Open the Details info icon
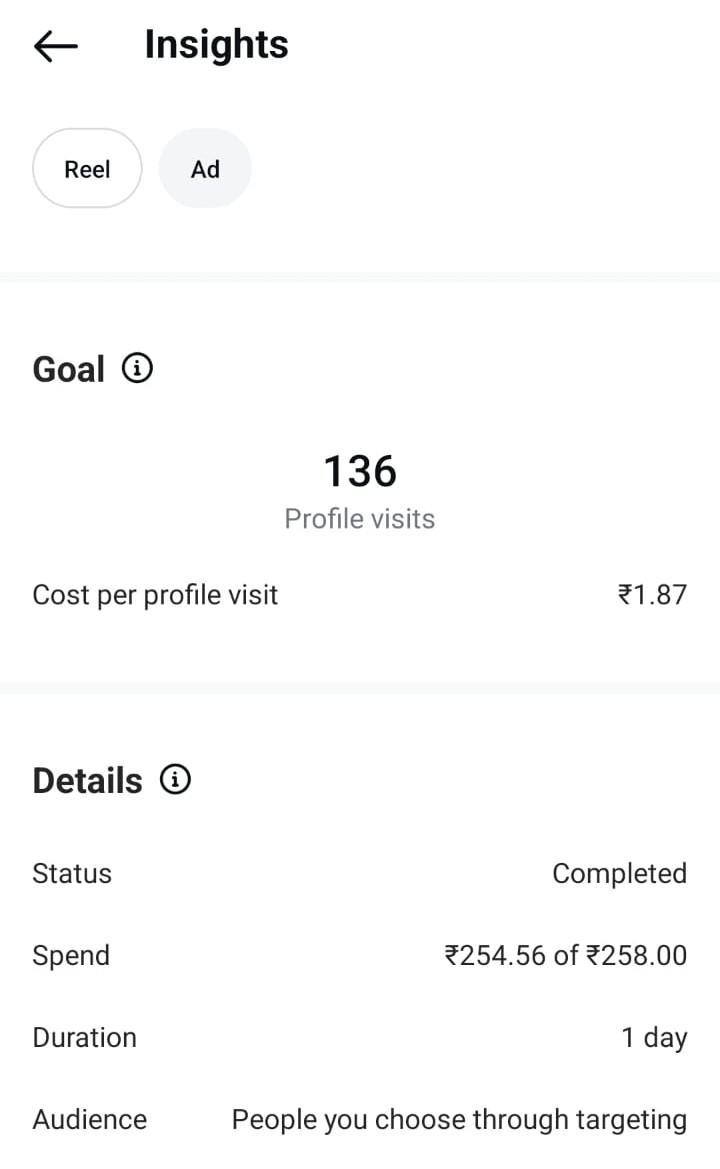 coord(176,780)
